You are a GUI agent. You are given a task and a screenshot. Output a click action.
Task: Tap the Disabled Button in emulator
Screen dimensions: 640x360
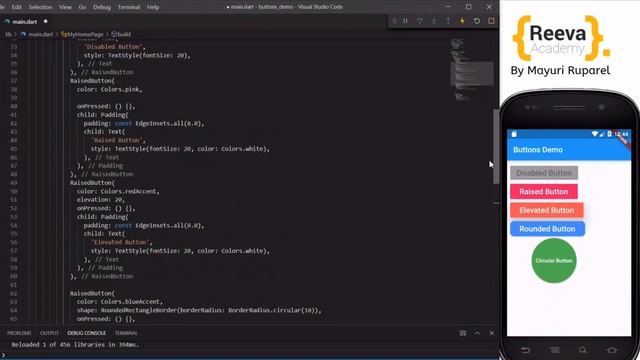point(544,173)
